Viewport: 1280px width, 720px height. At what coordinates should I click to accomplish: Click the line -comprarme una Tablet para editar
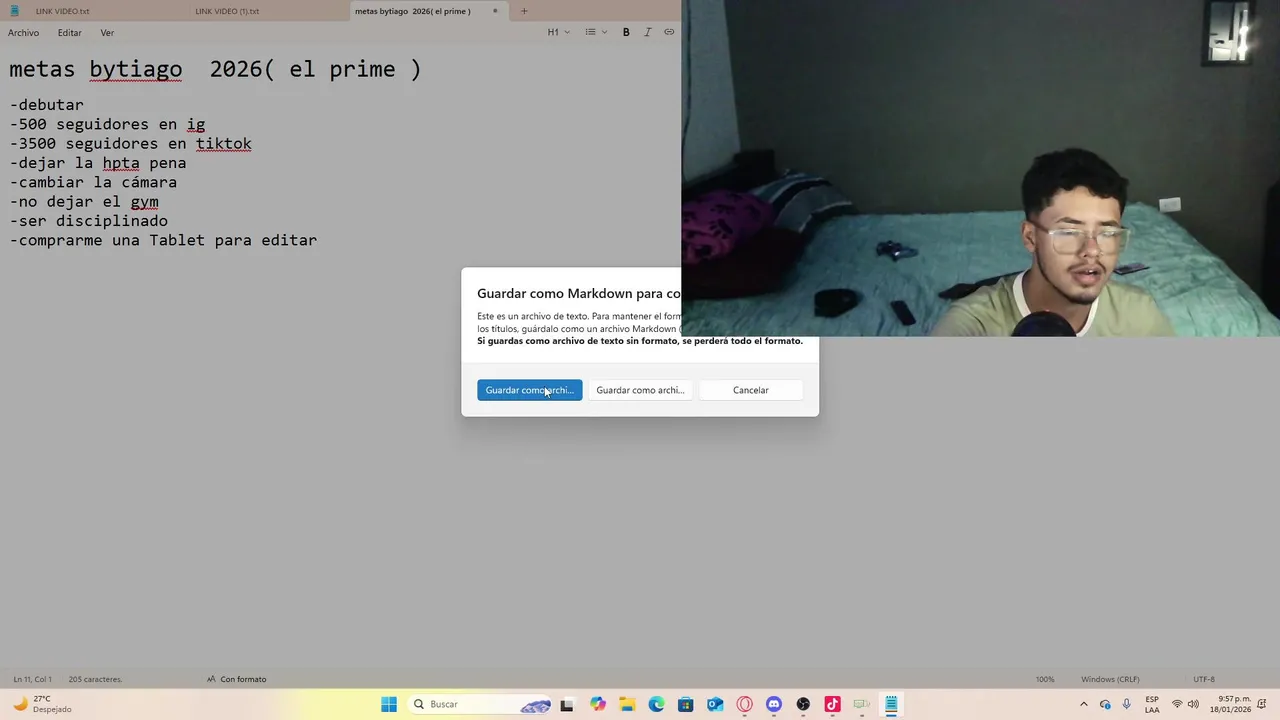click(163, 240)
